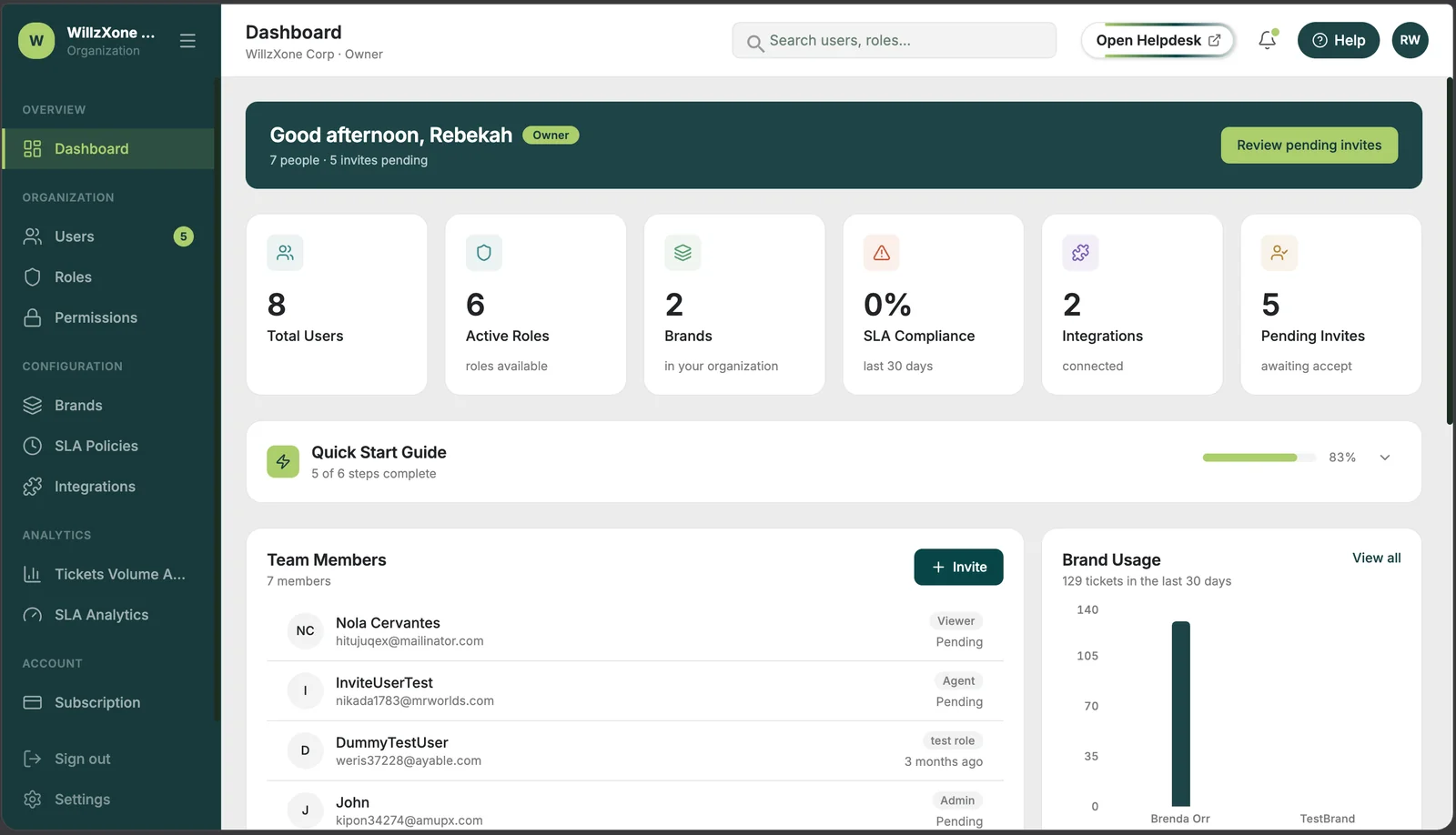1456x835 pixels.
Task: Expand the Quick Start Guide chevron
Action: tap(1385, 458)
